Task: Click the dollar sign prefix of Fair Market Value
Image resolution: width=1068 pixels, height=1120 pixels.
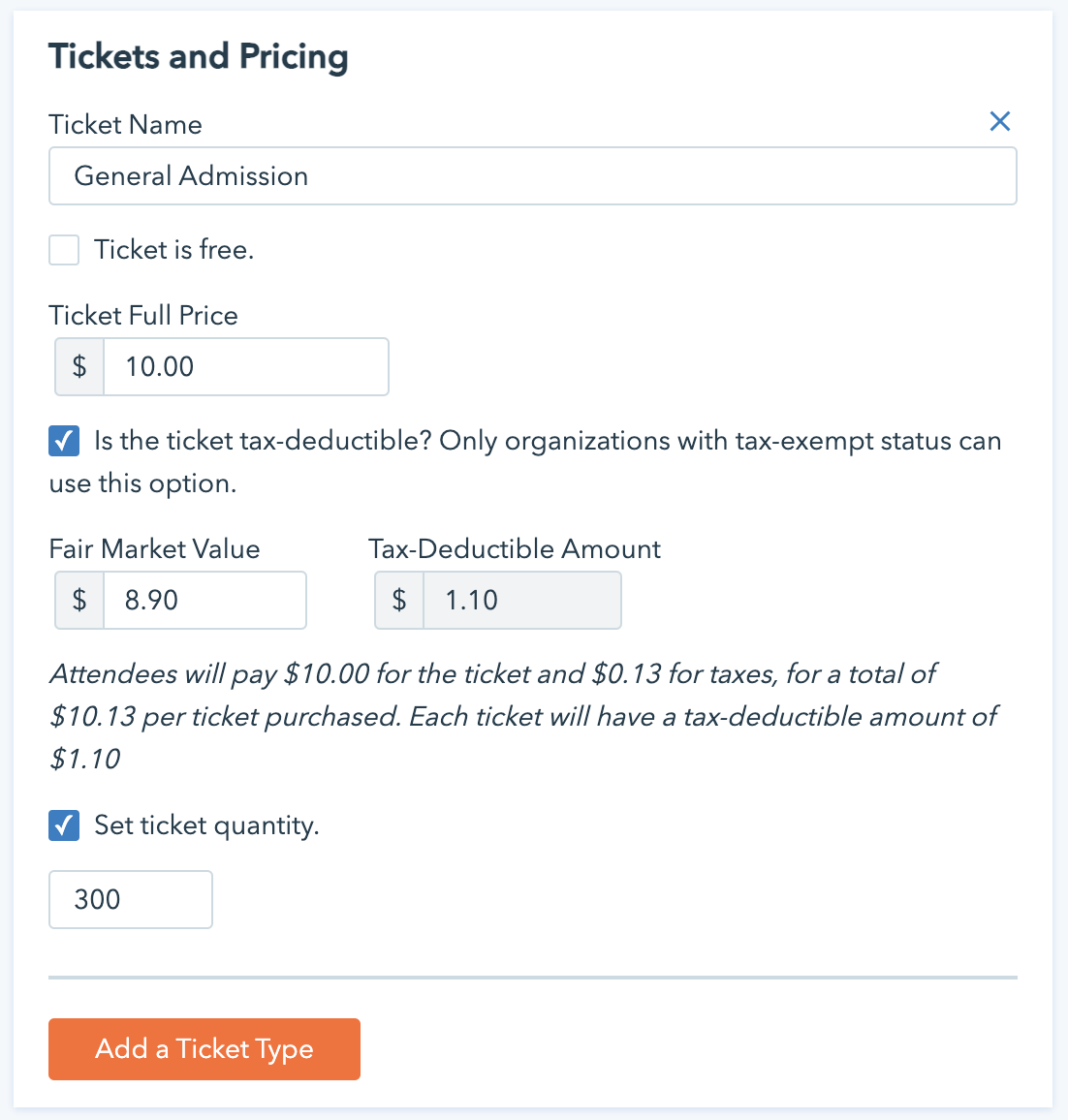Action: [79, 600]
